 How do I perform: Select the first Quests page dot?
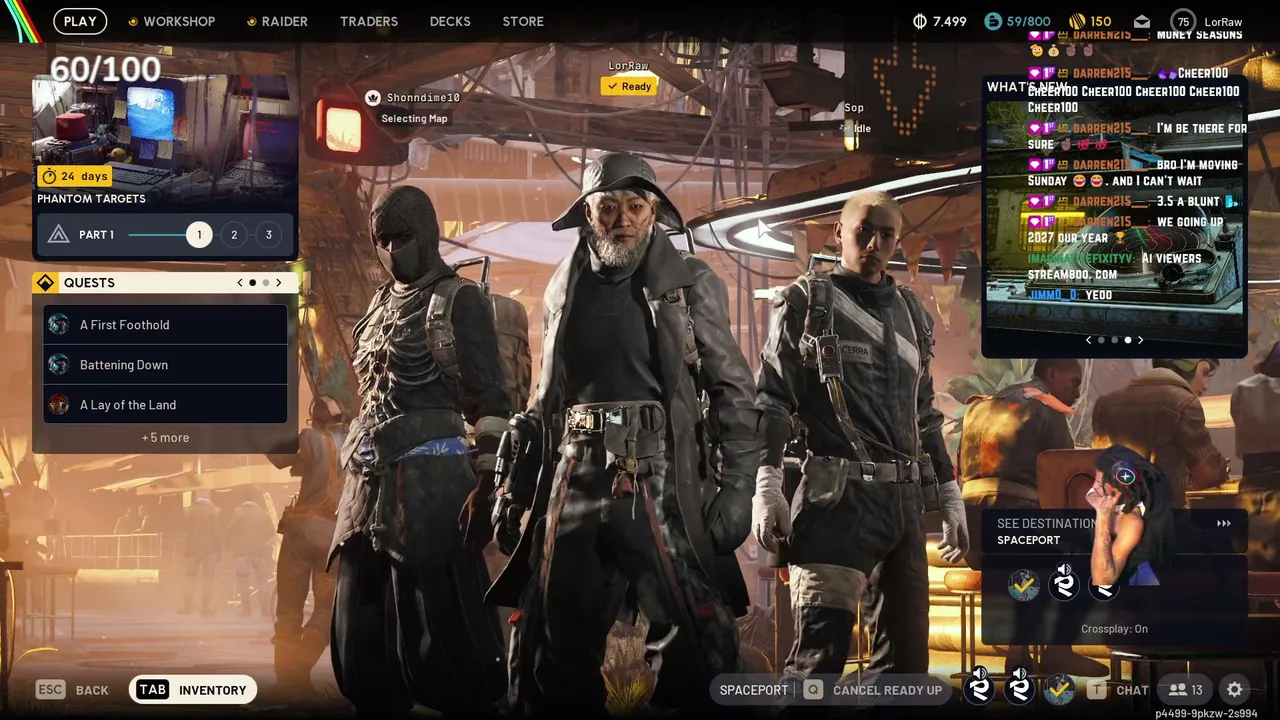click(252, 283)
